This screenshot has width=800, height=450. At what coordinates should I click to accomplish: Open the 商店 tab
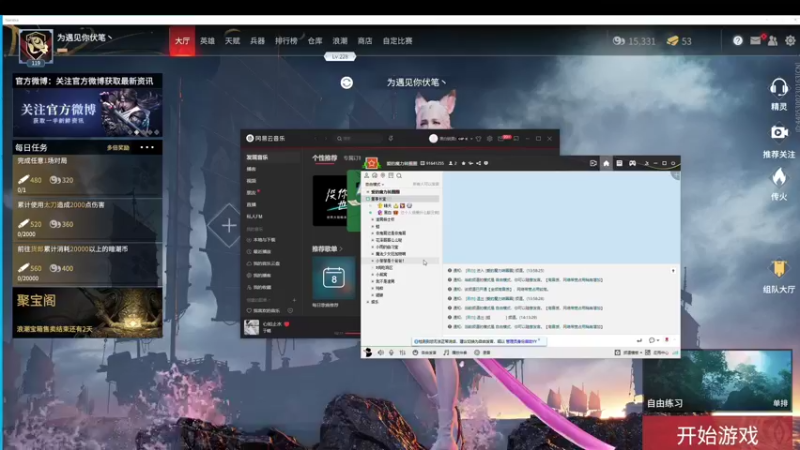[365, 41]
